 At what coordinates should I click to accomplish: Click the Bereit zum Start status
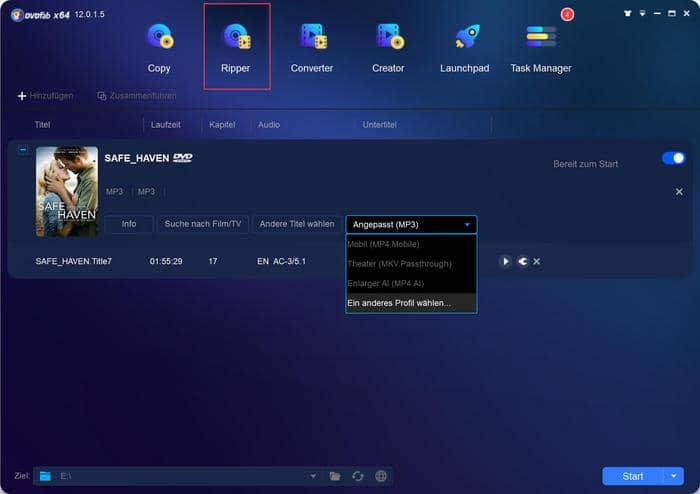pyautogui.click(x=586, y=164)
